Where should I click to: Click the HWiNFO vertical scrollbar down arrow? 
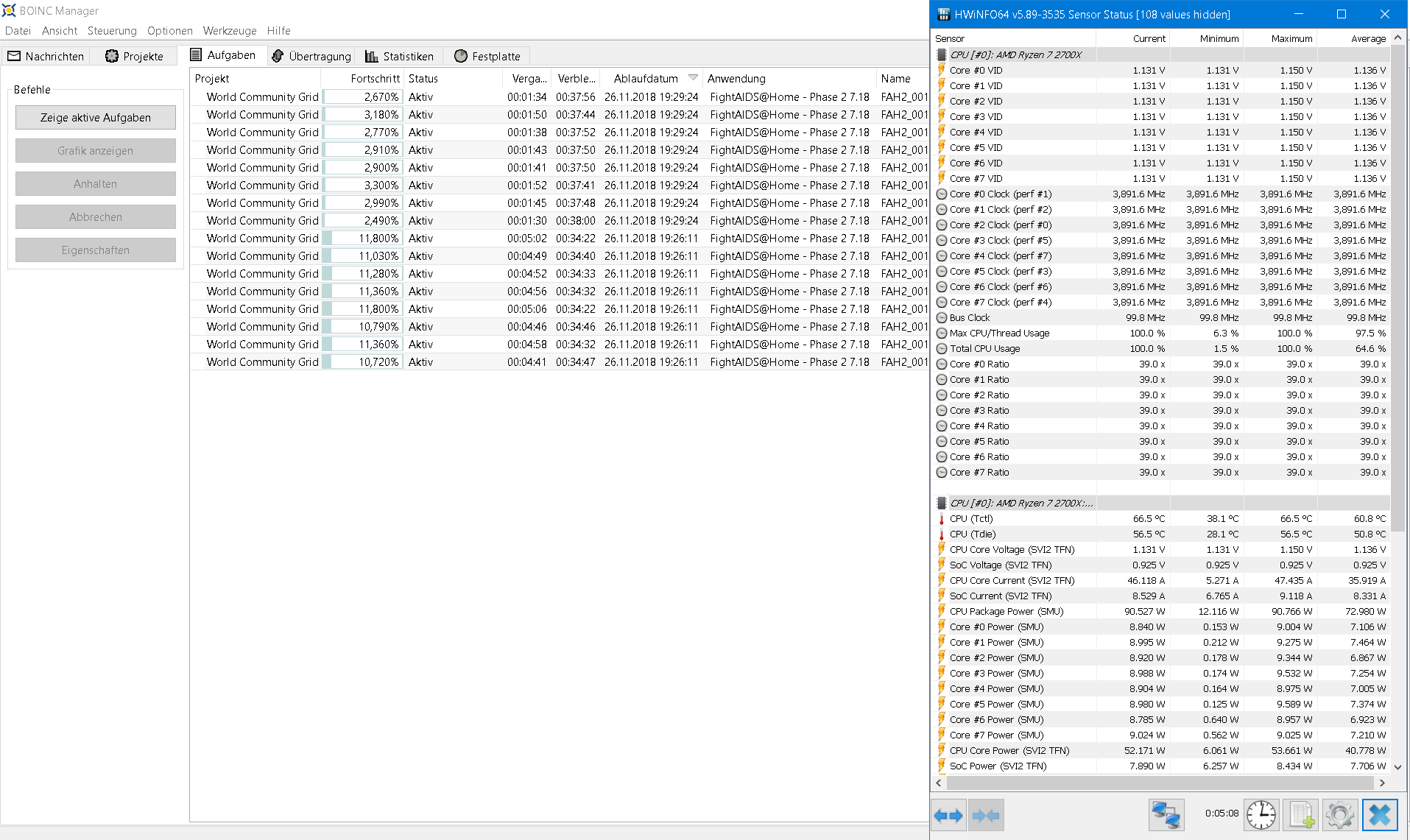coord(1397,767)
